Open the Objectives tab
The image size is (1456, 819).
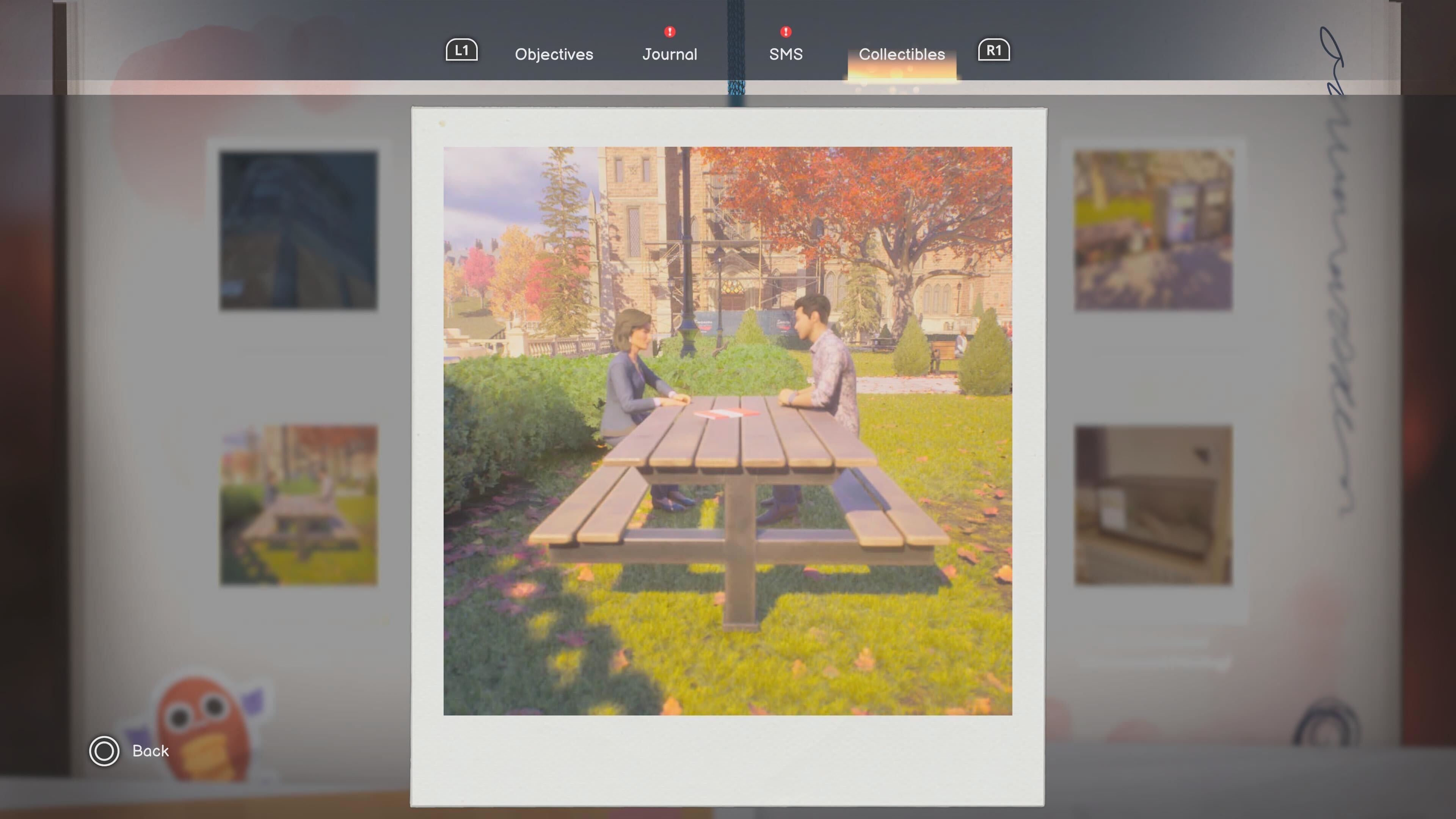pyautogui.click(x=554, y=54)
